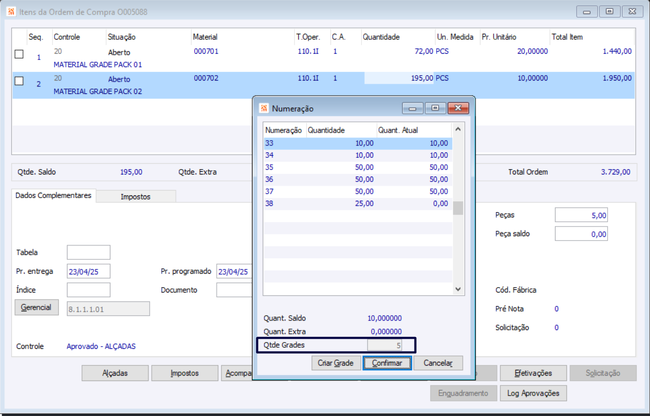The image size is (650, 416).
Task: Close the Numeração dialog
Action: [x=458, y=108]
